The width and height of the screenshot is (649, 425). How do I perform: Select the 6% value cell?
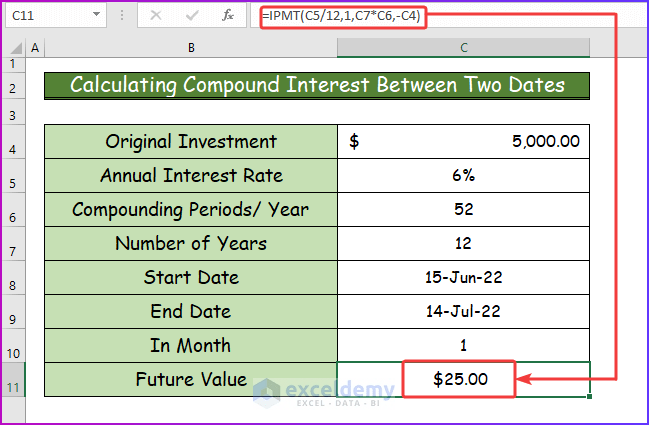[x=464, y=175]
